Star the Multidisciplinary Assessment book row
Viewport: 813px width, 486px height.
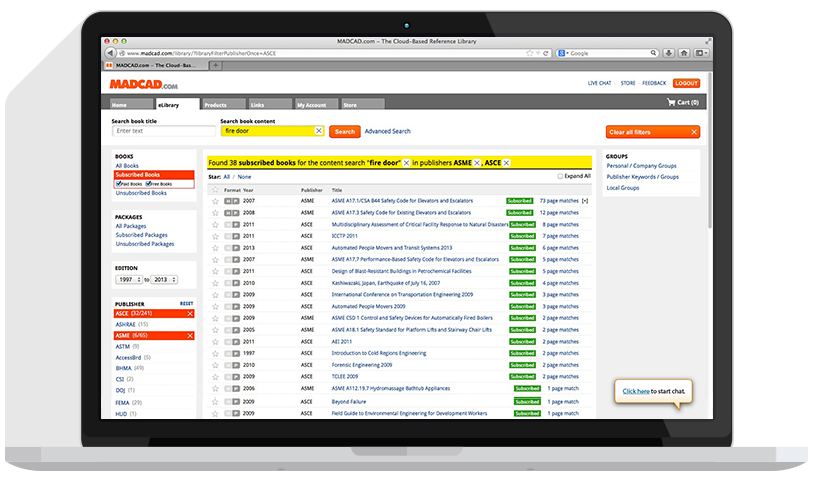tap(215, 225)
